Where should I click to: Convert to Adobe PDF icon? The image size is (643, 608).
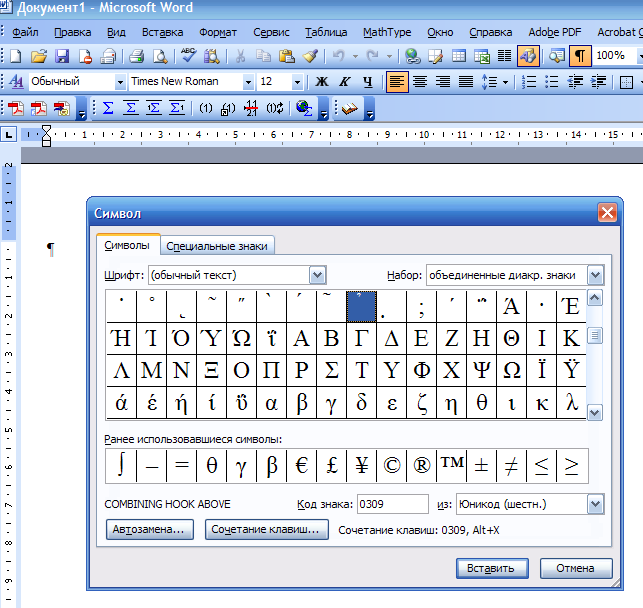[x=16, y=109]
